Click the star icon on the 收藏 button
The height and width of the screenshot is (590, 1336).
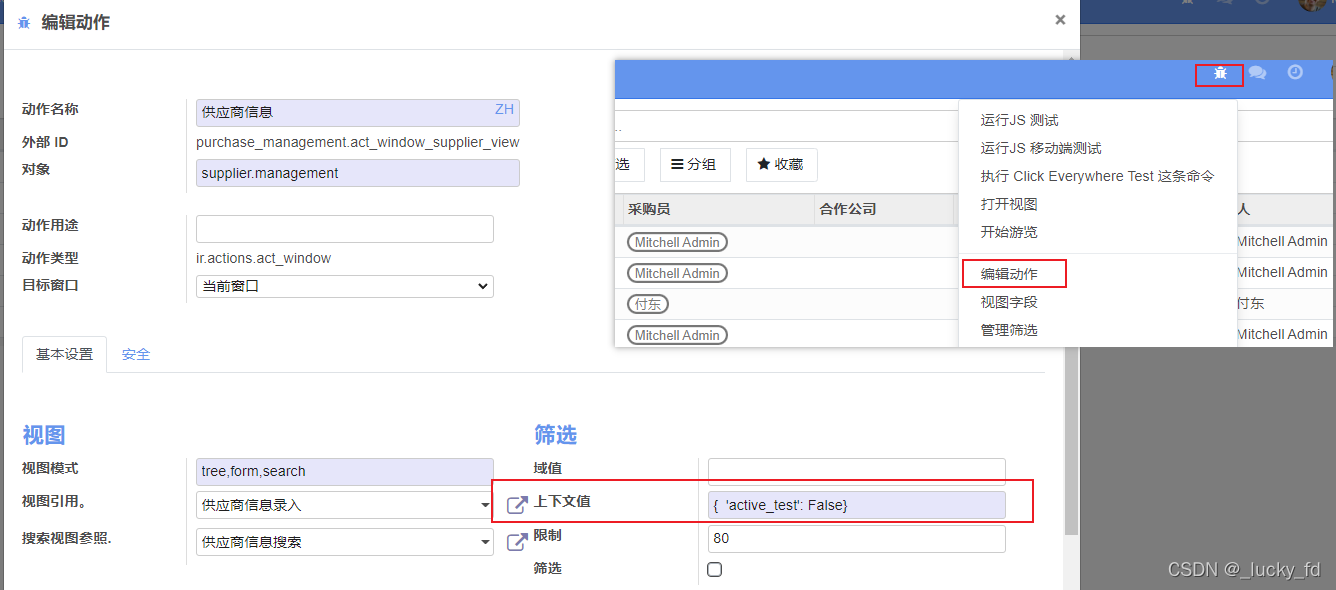(x=765, y=164)
